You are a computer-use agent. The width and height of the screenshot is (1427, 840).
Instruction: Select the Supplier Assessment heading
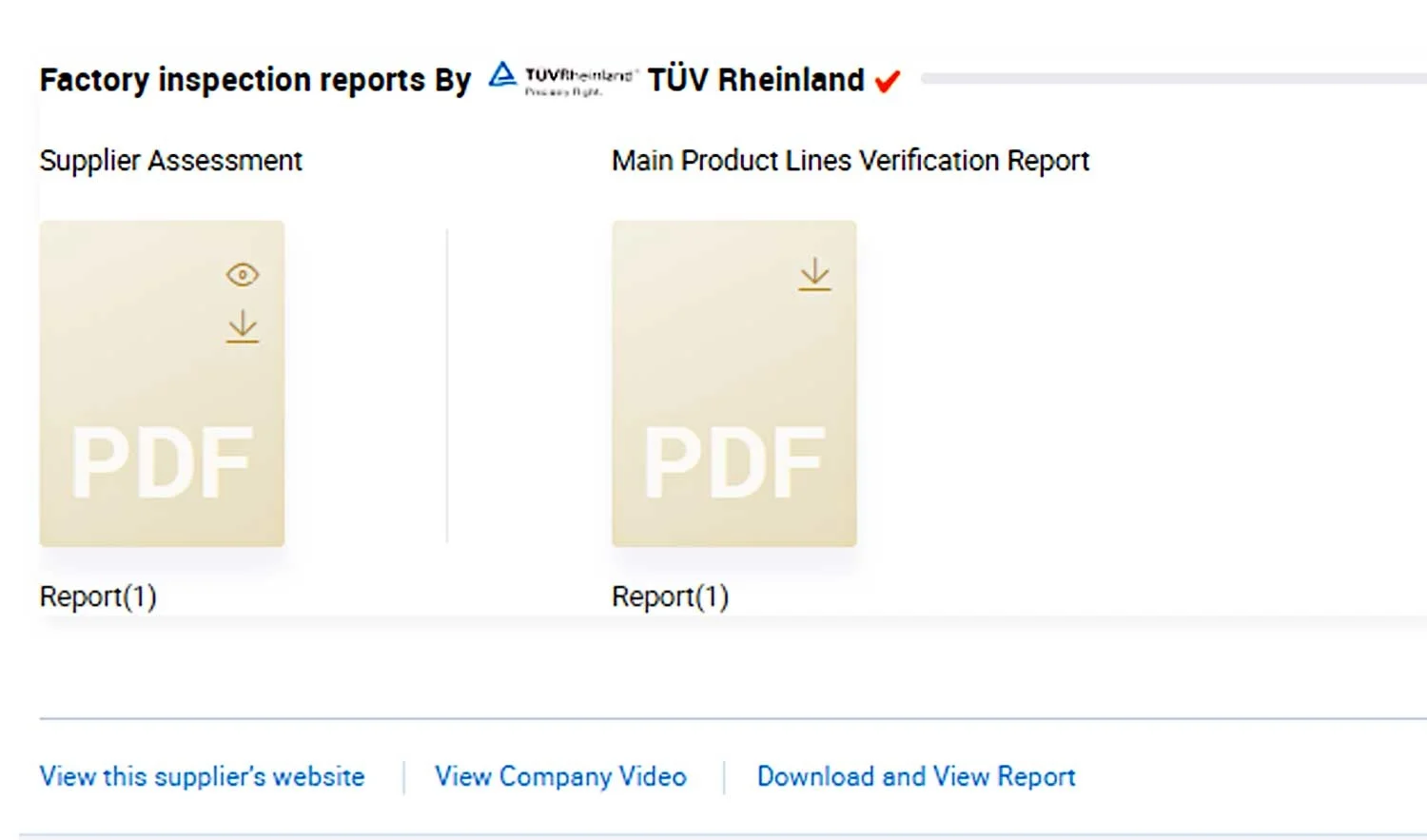tap(170, 161)
